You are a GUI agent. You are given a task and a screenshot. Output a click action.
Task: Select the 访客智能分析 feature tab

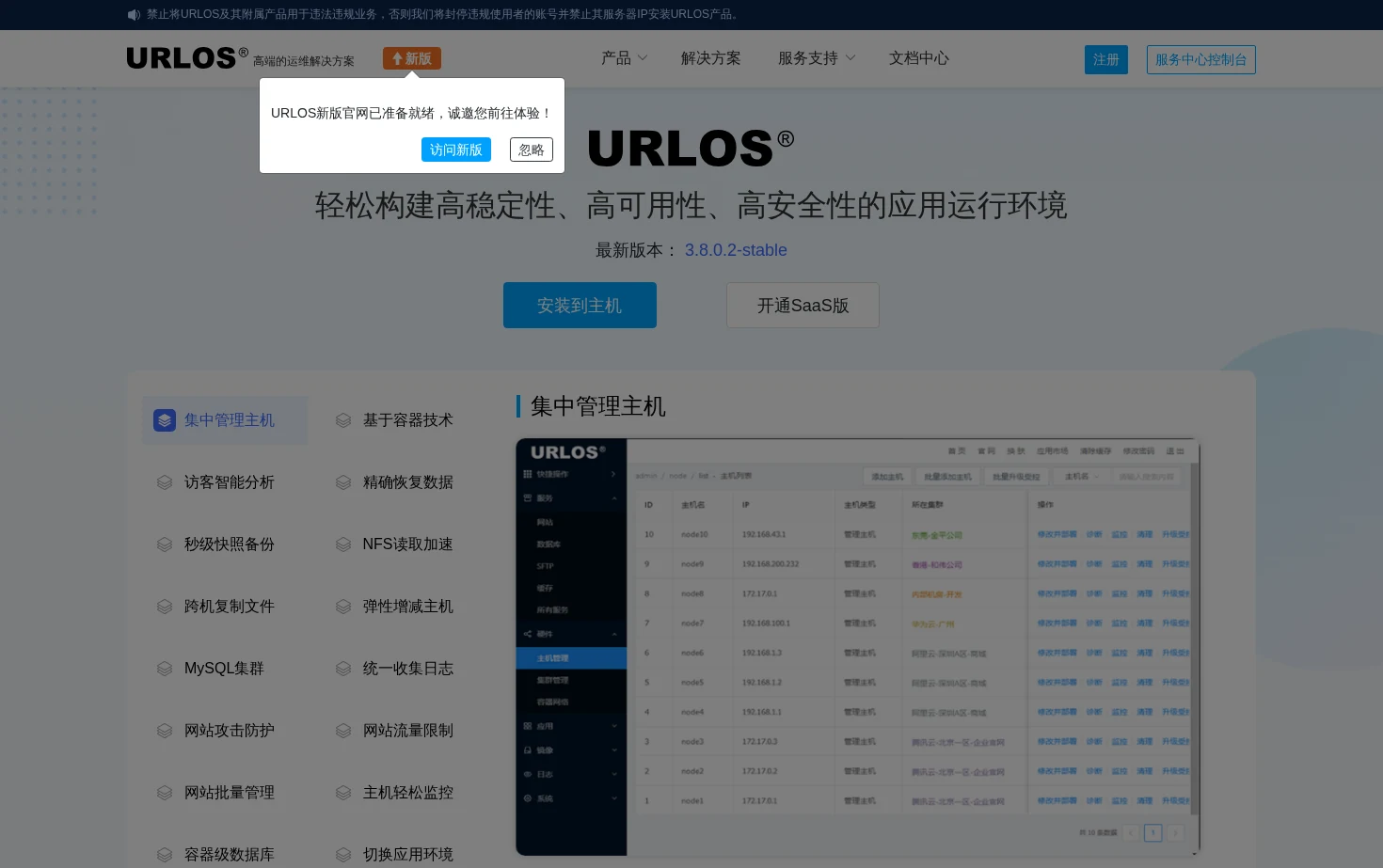(x=225, y=482)
